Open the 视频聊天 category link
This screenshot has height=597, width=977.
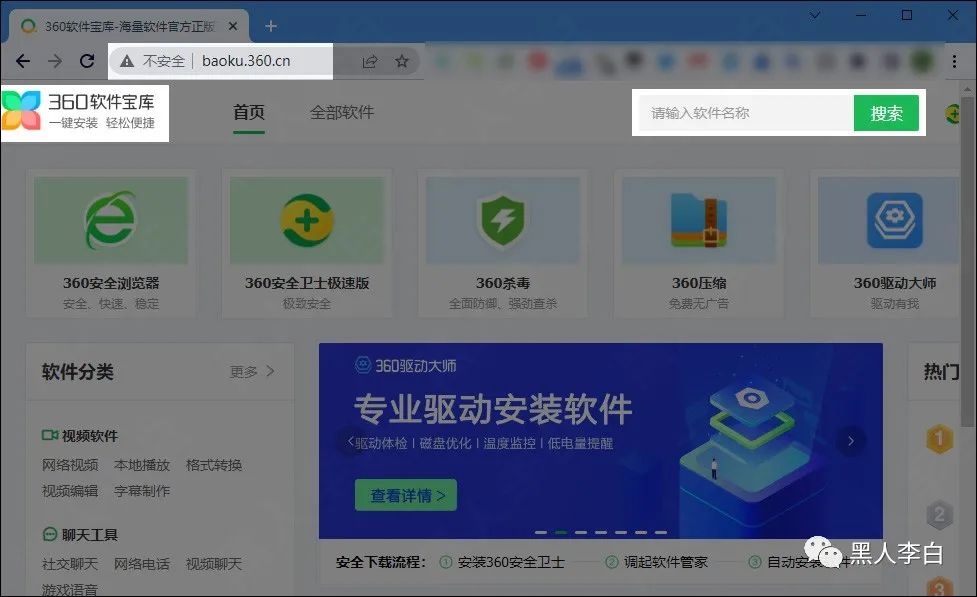tap(214, 564)
